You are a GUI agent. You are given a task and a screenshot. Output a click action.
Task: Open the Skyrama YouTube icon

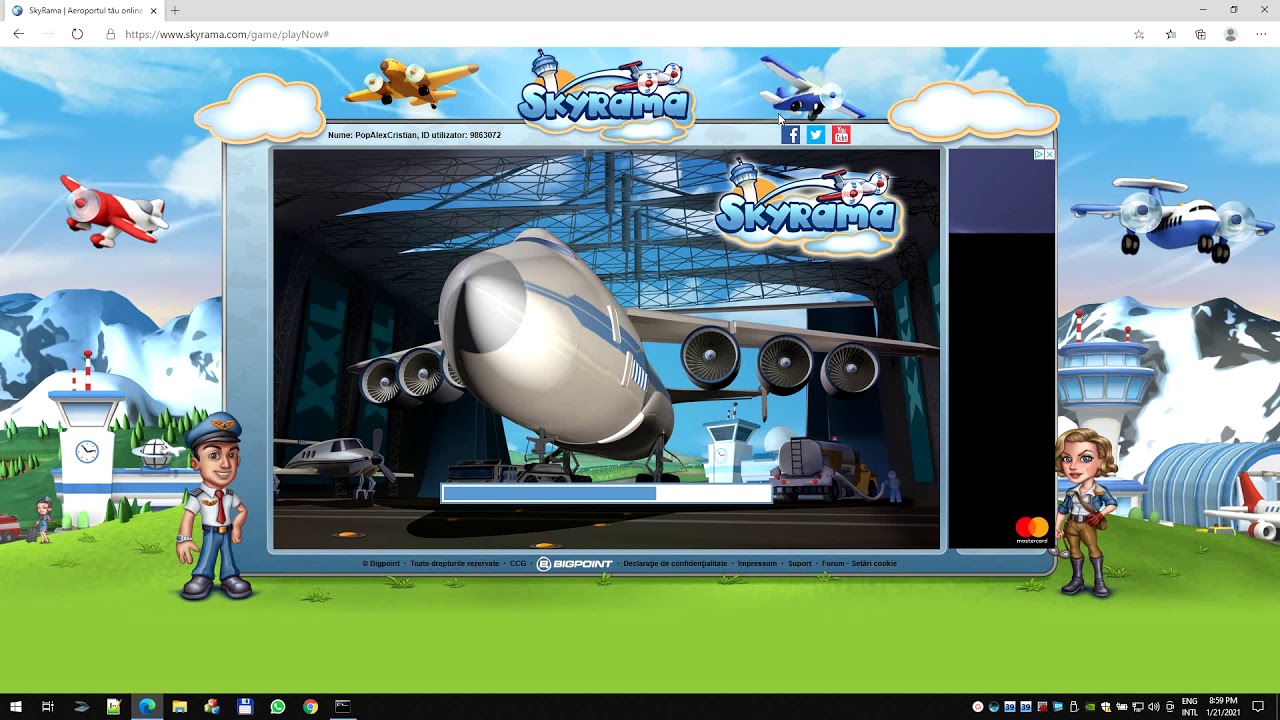coord(842,135)
